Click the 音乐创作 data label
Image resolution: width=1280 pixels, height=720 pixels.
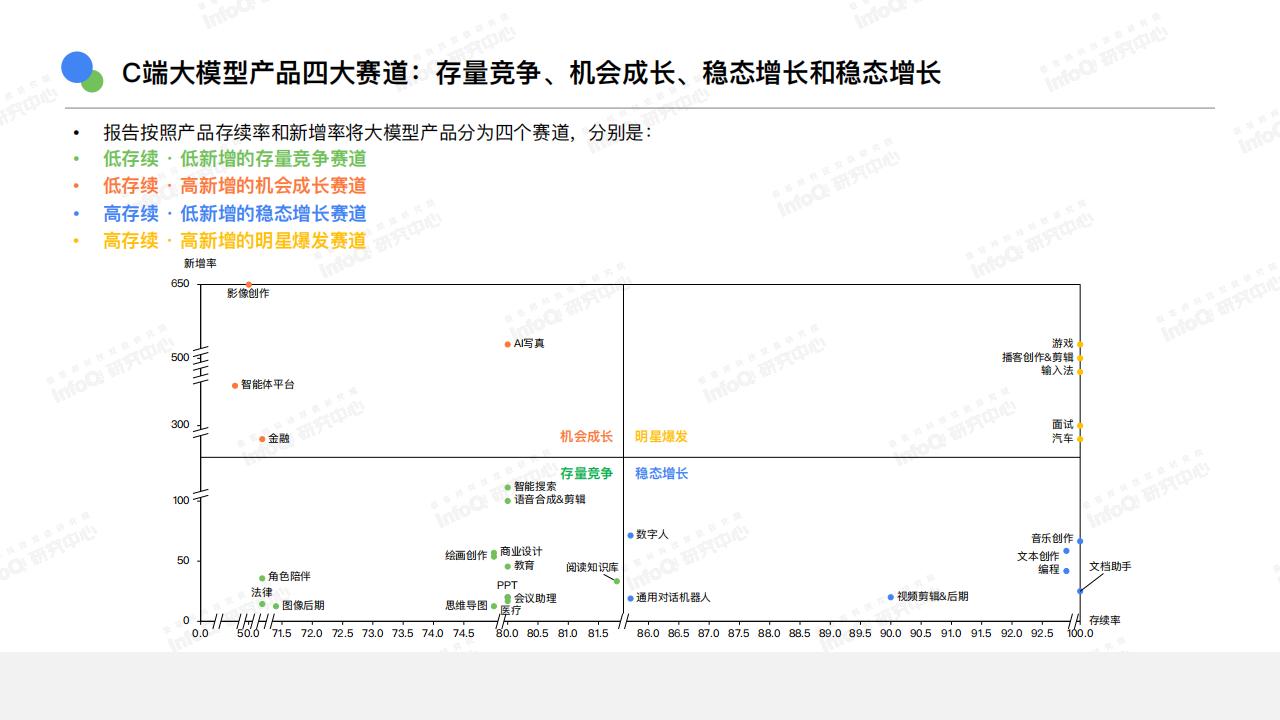click(1052, 539)
